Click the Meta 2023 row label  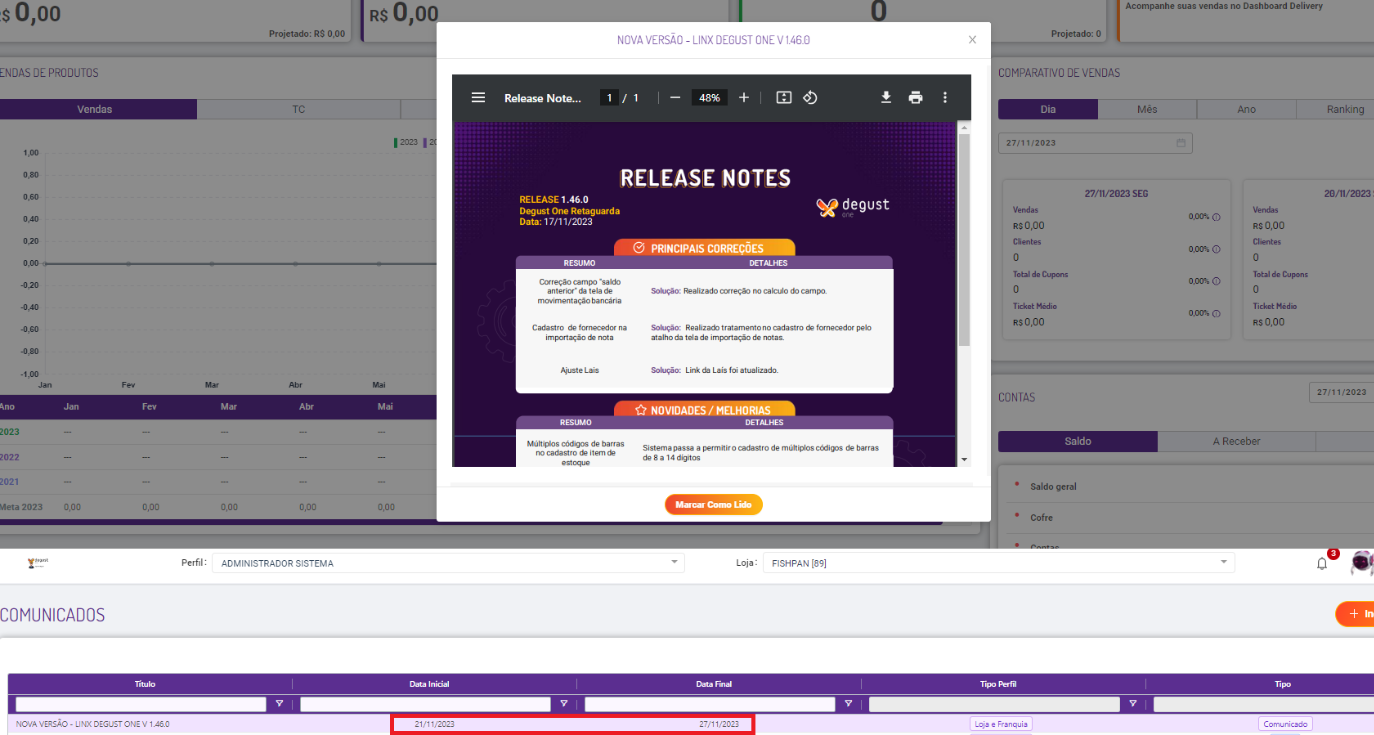coord(21,507)
